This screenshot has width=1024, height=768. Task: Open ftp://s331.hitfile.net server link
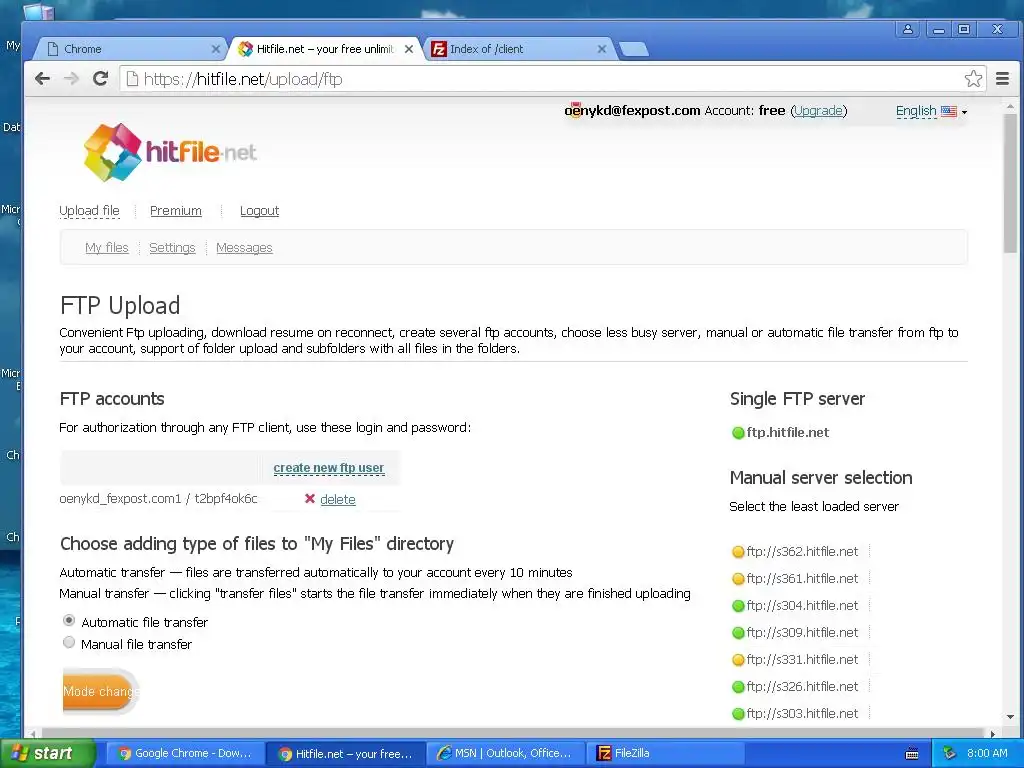(802, 660)
